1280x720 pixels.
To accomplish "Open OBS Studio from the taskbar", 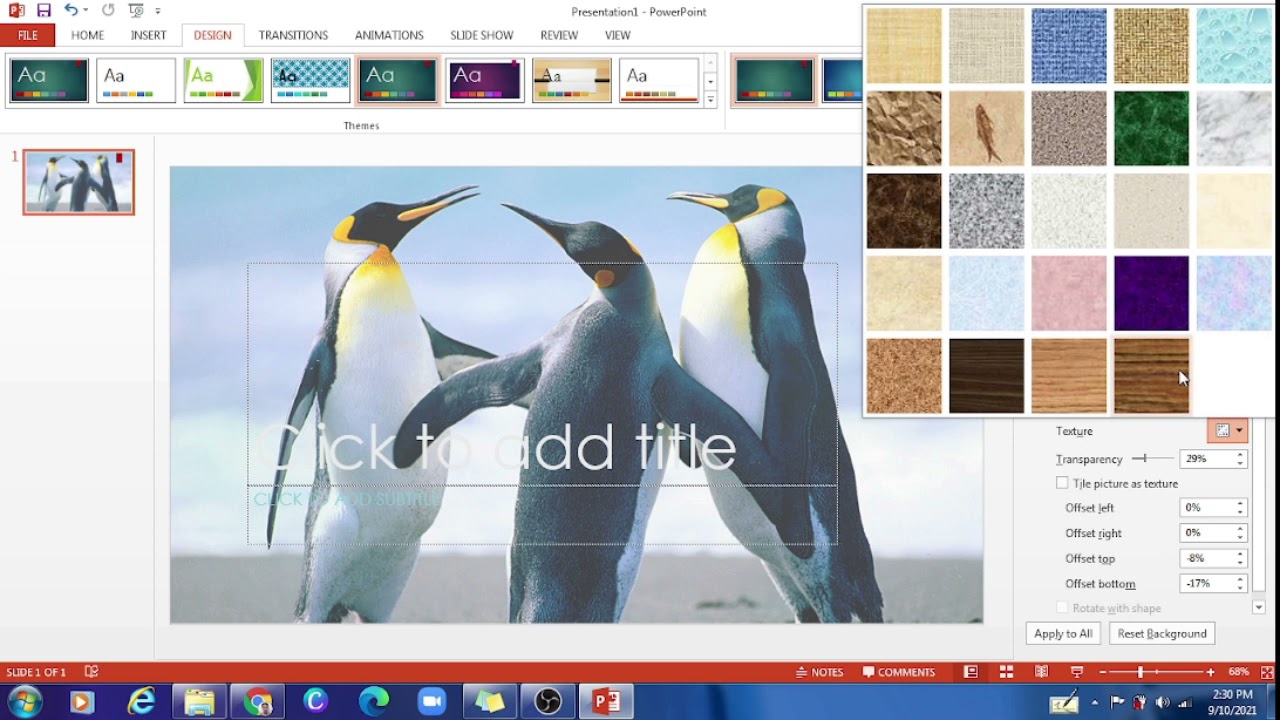I will point(548,702).
